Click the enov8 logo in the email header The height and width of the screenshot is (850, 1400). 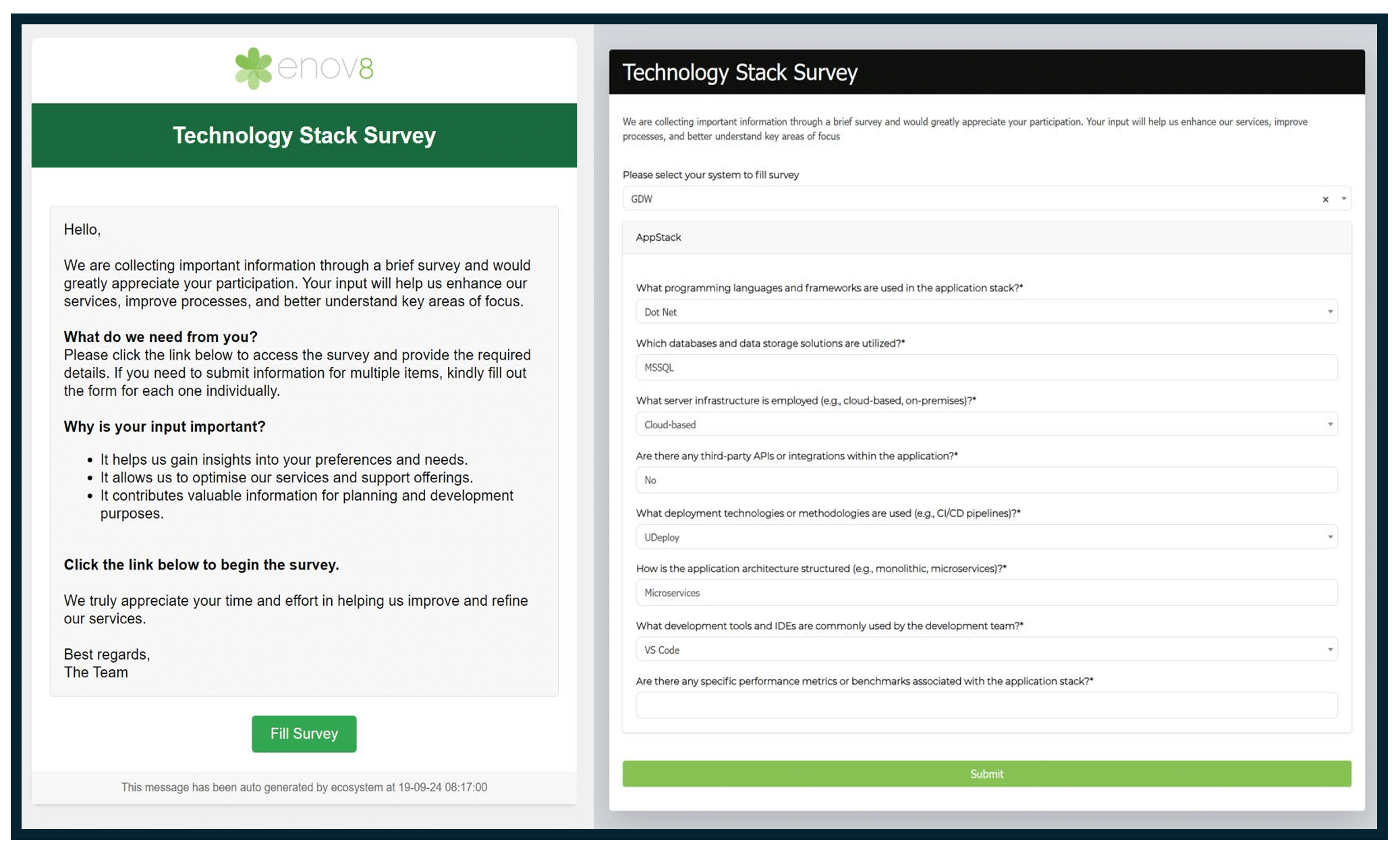pyautogui.click(x=304, y=68)
